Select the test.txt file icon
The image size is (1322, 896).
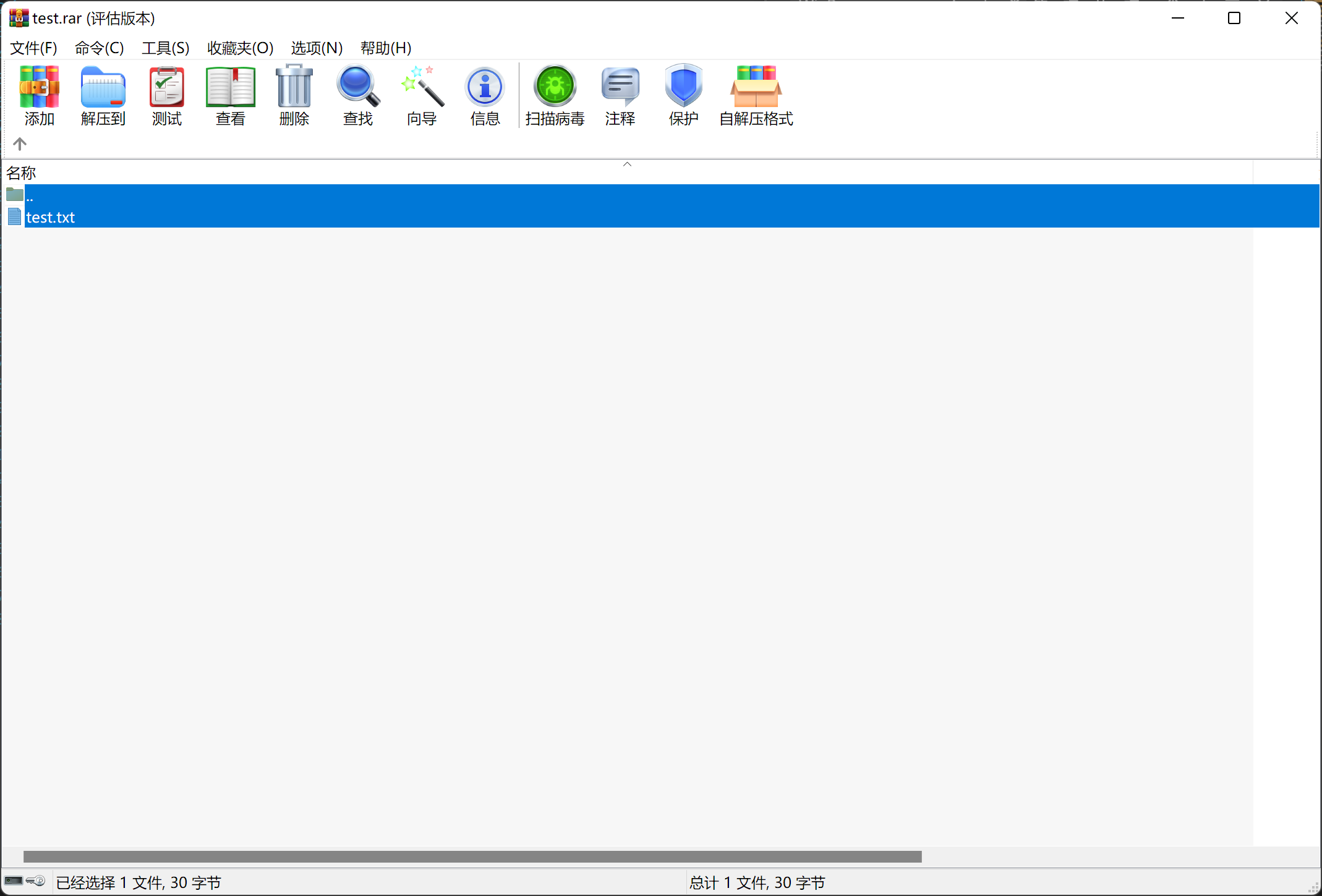click(15, 216)
